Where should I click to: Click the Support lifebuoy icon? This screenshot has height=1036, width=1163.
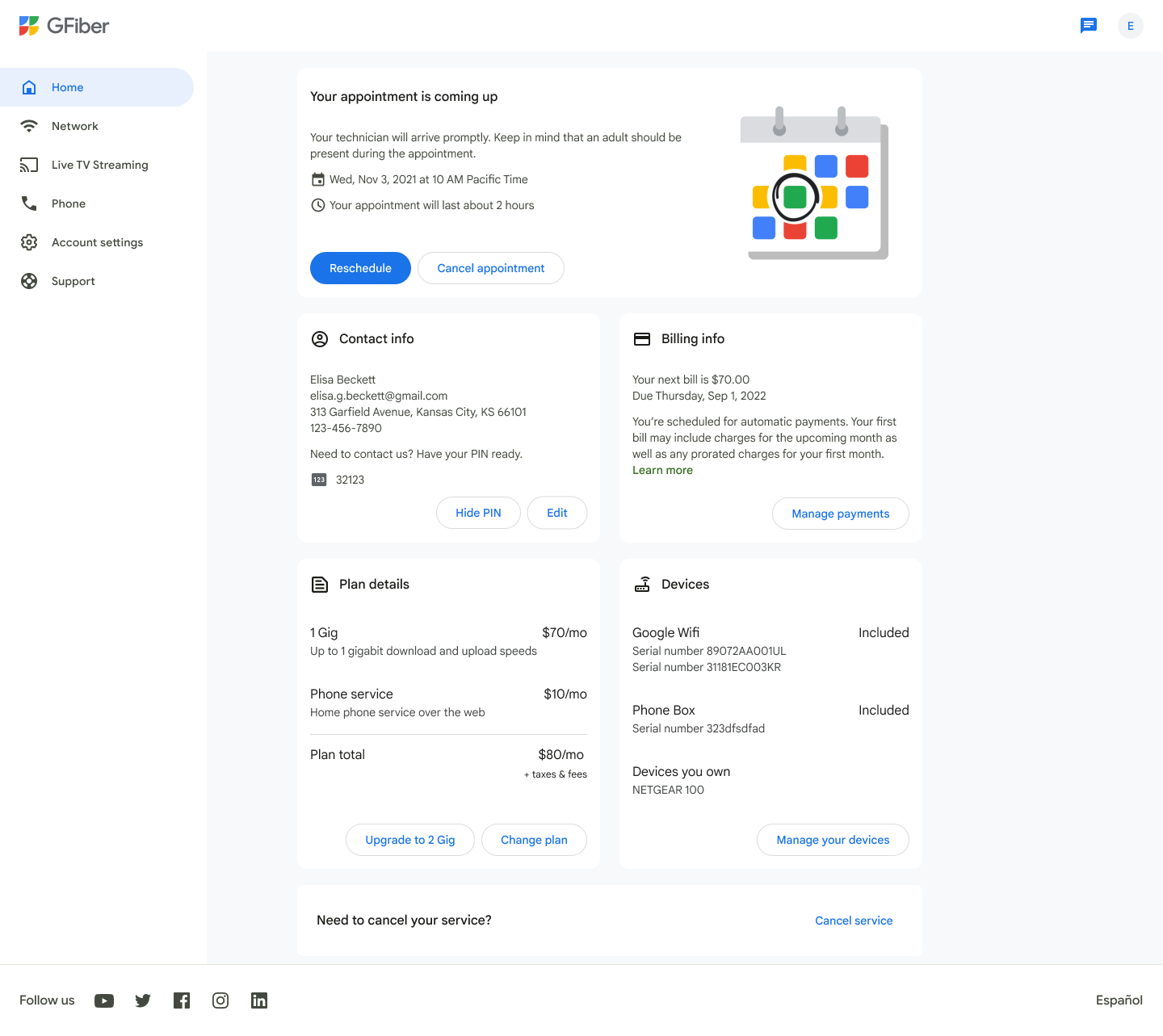29,281
